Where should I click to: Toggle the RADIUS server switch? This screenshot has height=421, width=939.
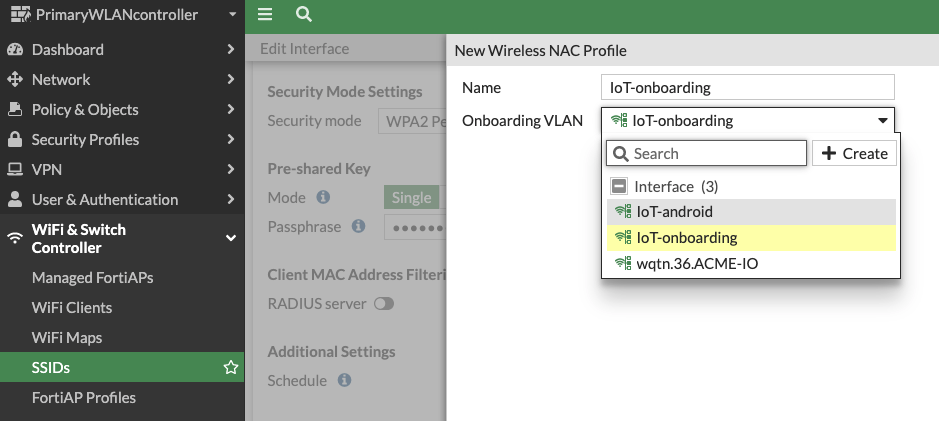tap(383, 304)
